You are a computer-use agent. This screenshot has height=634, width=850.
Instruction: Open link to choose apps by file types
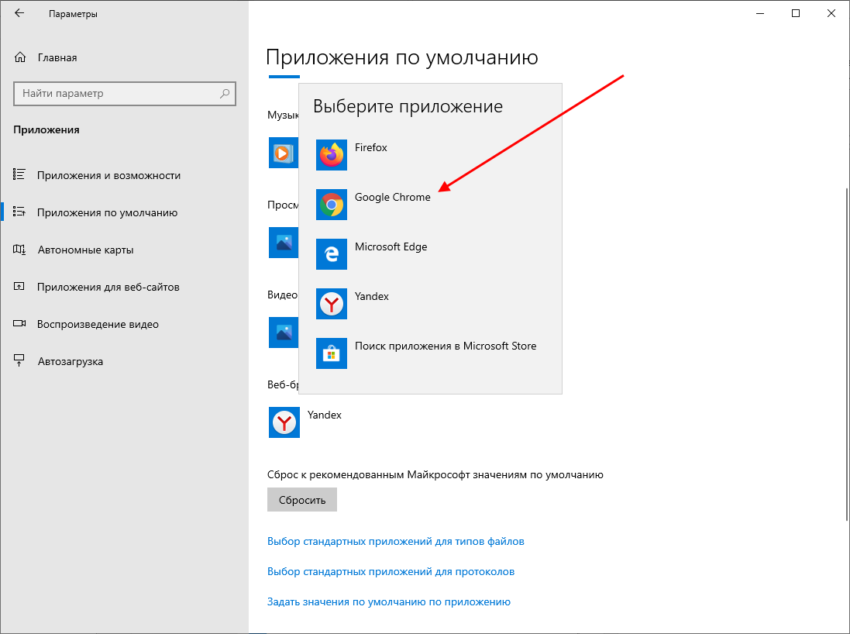click(x=395, y=541)
